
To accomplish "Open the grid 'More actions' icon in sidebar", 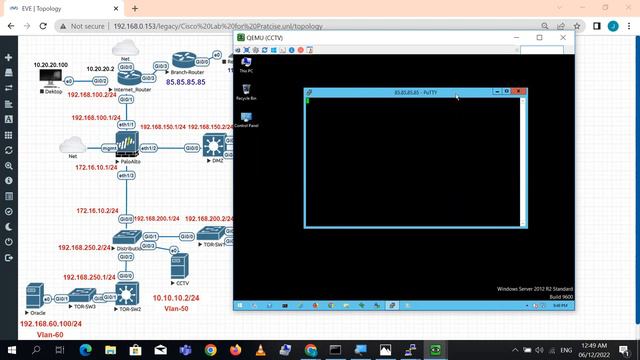I will tap(8, 135).
